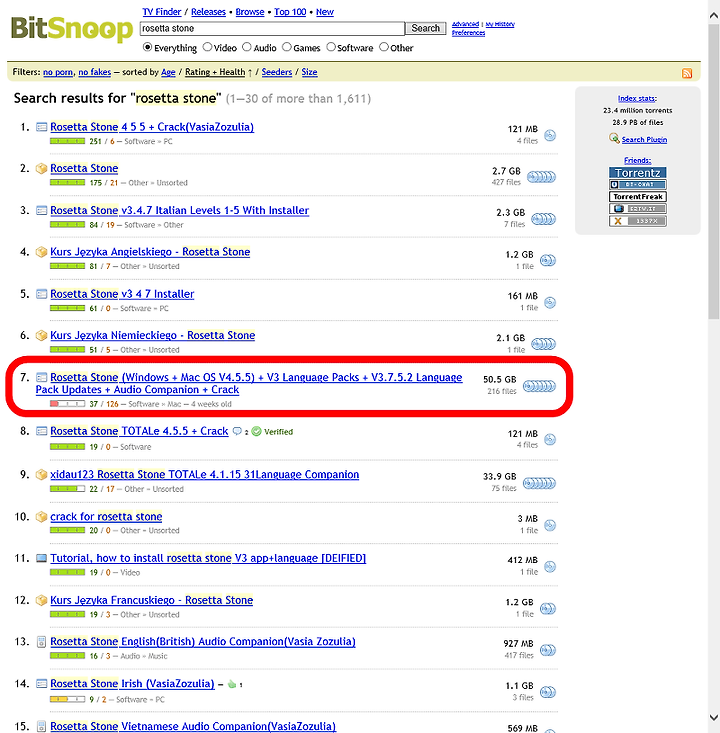The width and height of the screenshot is (720, 733).
Task: Open the Advanced search link
Action: tap(465, 24)
